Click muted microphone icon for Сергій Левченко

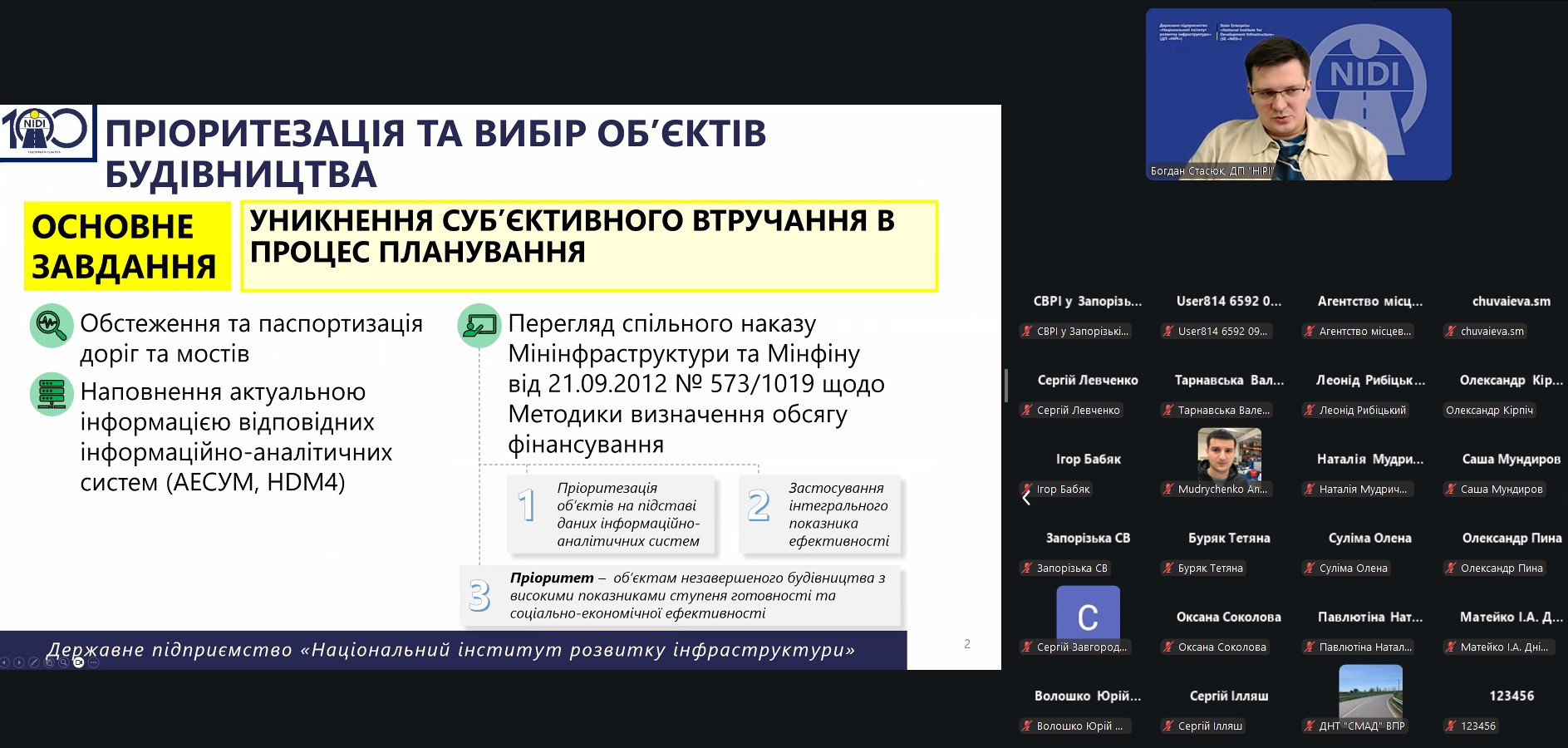(1027, 410)
